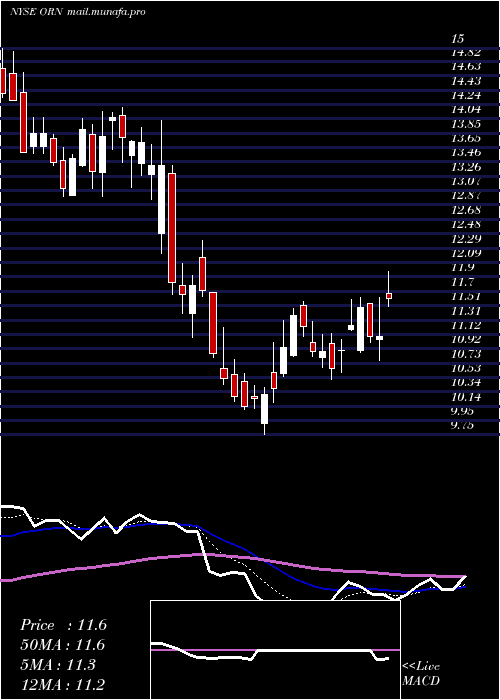Select the 15 price axis label
Screen dimensions: 500x700
click(458, 38)
